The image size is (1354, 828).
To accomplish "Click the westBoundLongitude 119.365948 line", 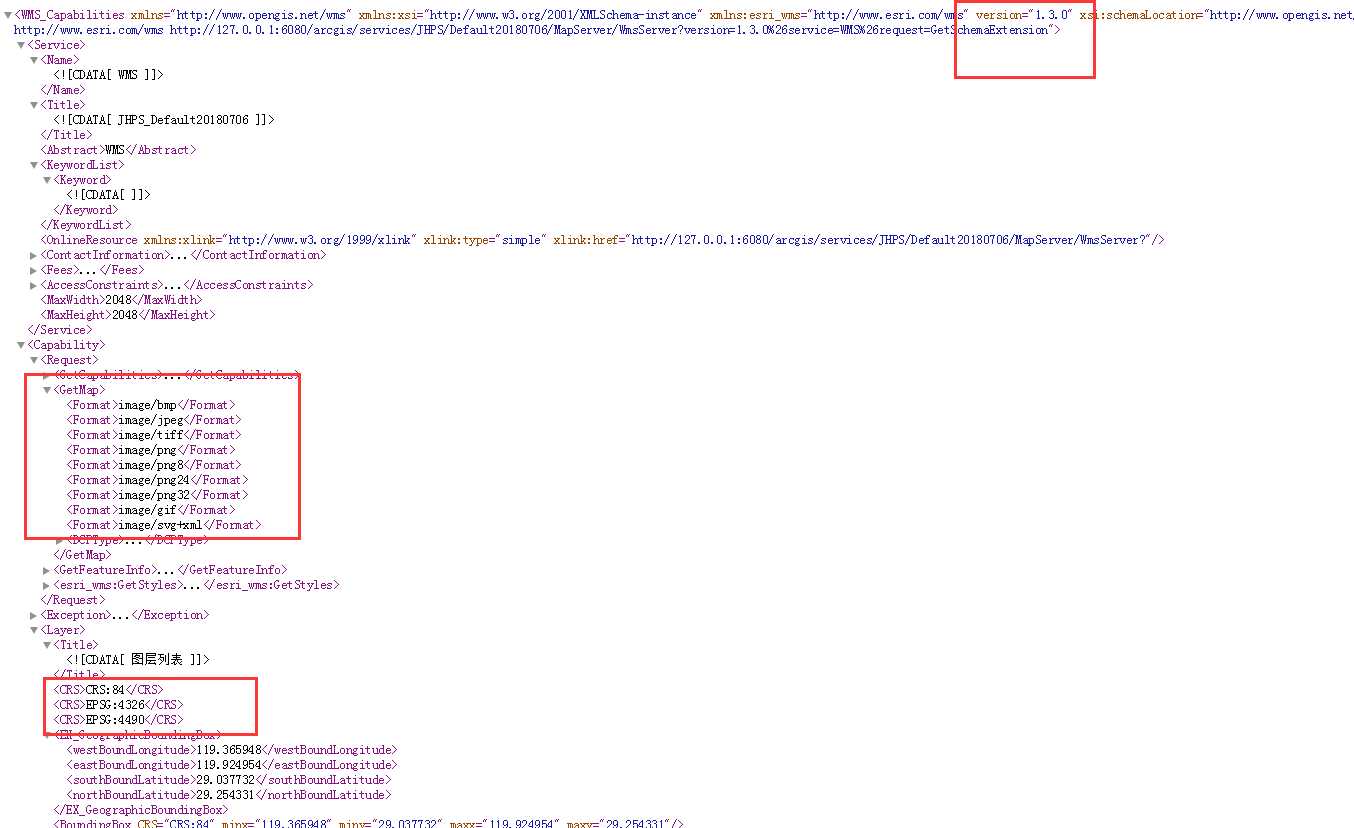I will 232,750.
